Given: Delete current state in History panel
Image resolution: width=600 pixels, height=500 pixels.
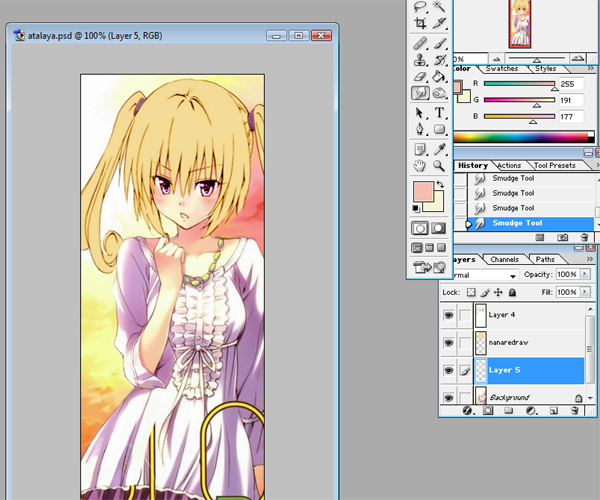Looking at the screenshot, I should (584, 238).
